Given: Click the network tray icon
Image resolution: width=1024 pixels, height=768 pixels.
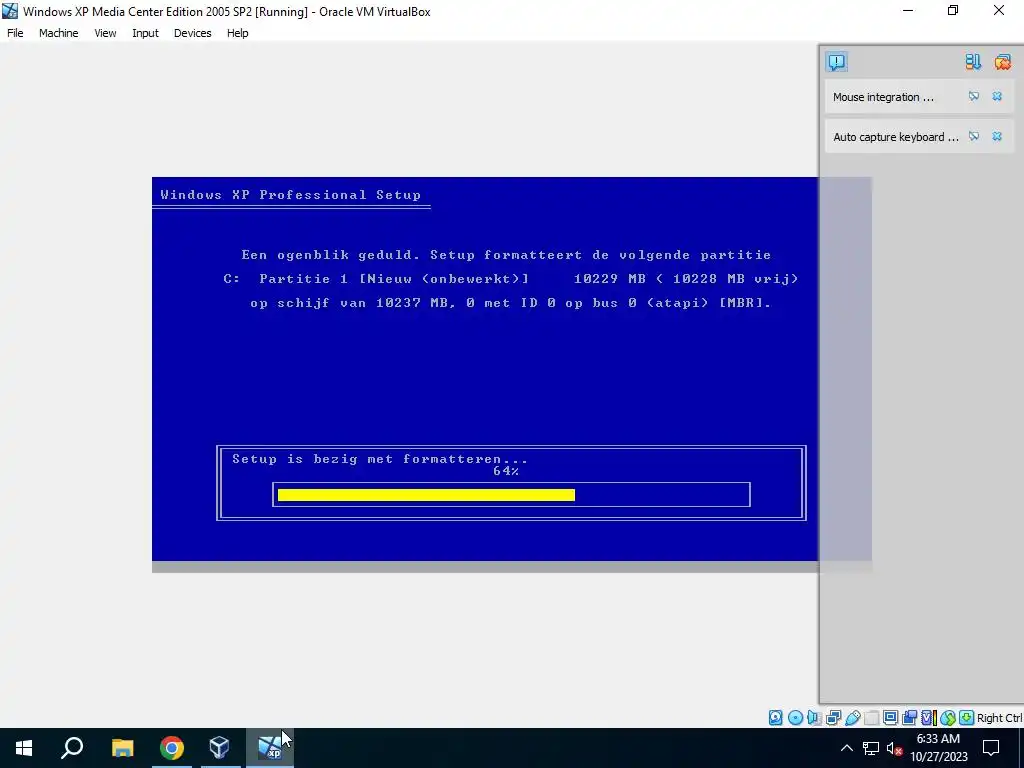Looking at the screenshot, I should pyautogui.click(x=871, y=748).
